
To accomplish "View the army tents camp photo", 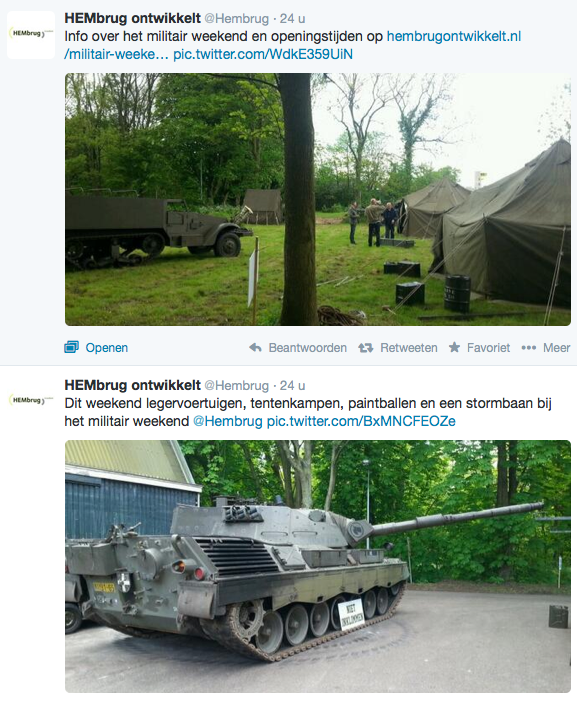I will click(x=318, y=199).
